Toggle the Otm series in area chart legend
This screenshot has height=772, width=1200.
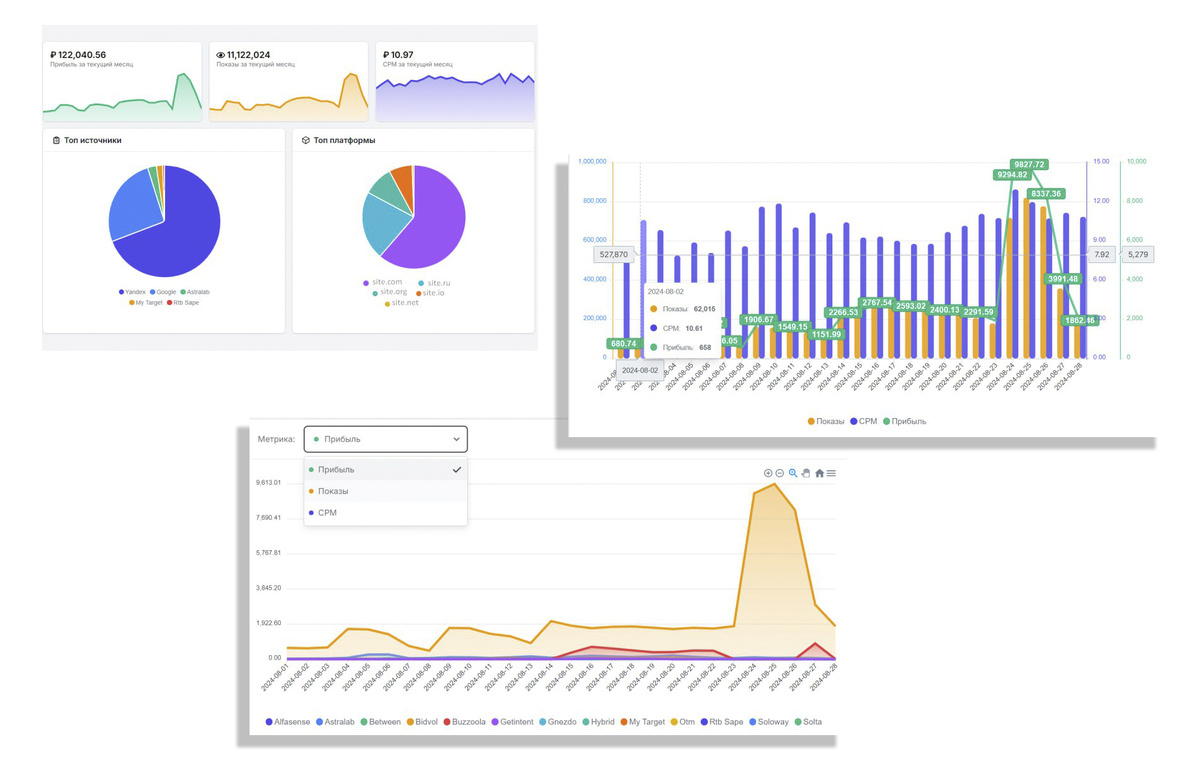click(x=682, y=721)
